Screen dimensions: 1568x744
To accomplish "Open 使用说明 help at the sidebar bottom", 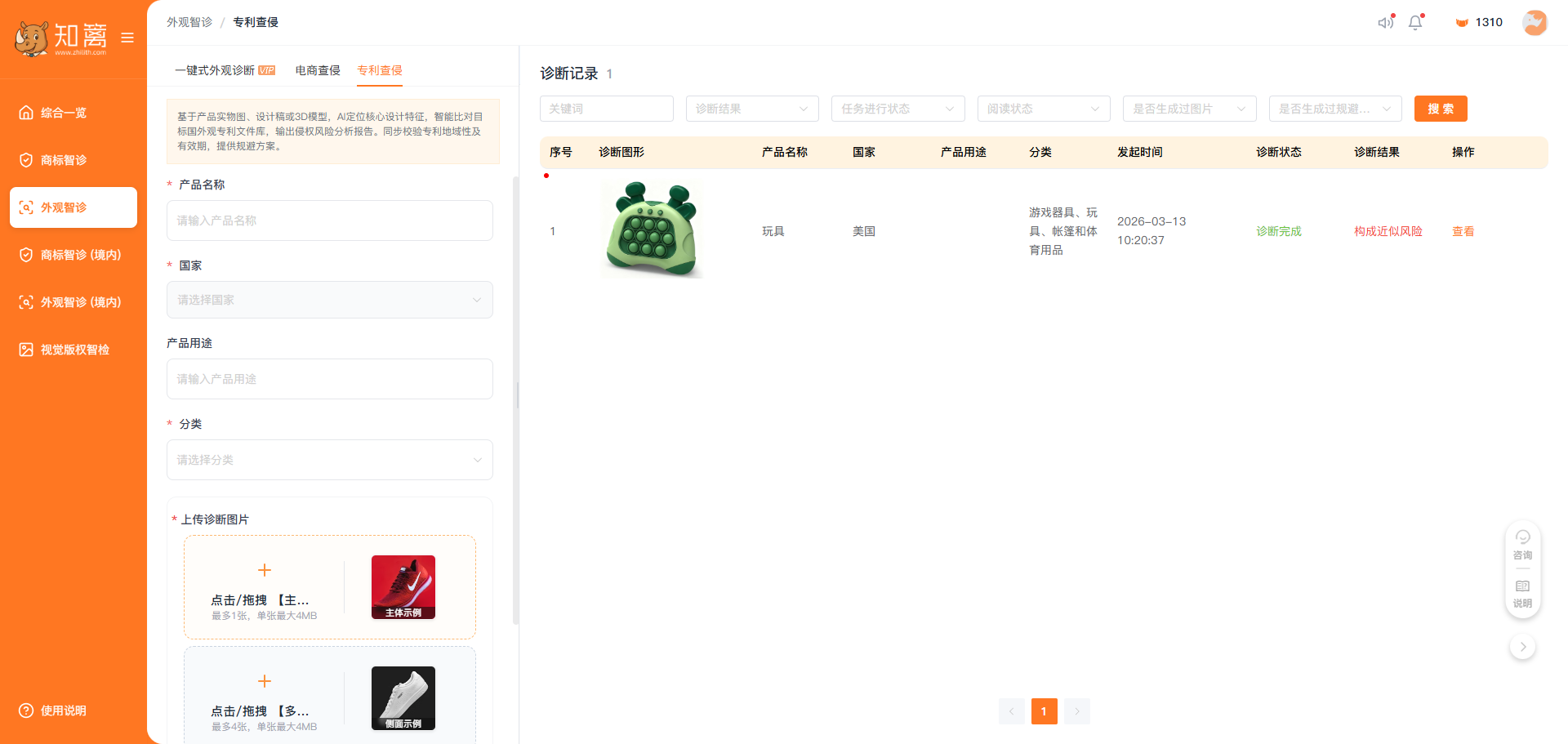I will 53,711.
